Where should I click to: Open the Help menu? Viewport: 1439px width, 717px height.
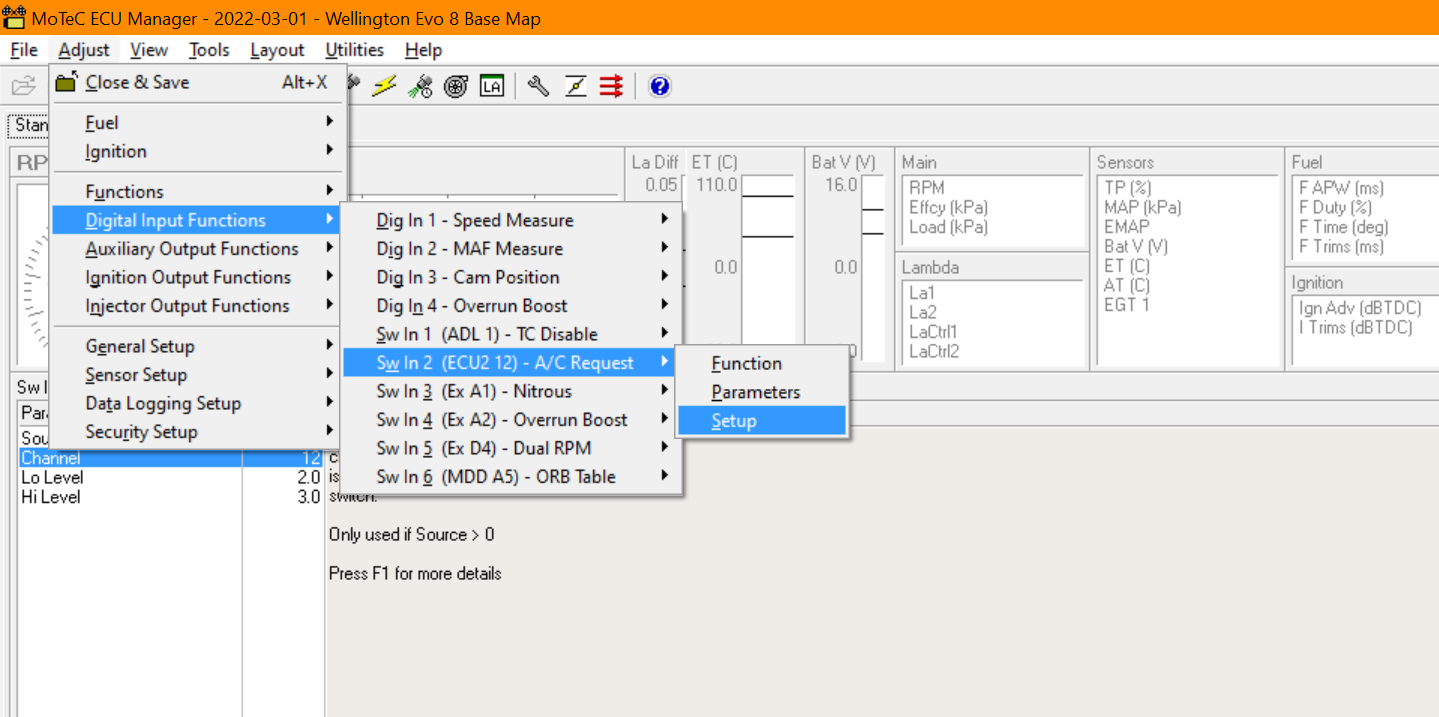[x=423, y=50]
